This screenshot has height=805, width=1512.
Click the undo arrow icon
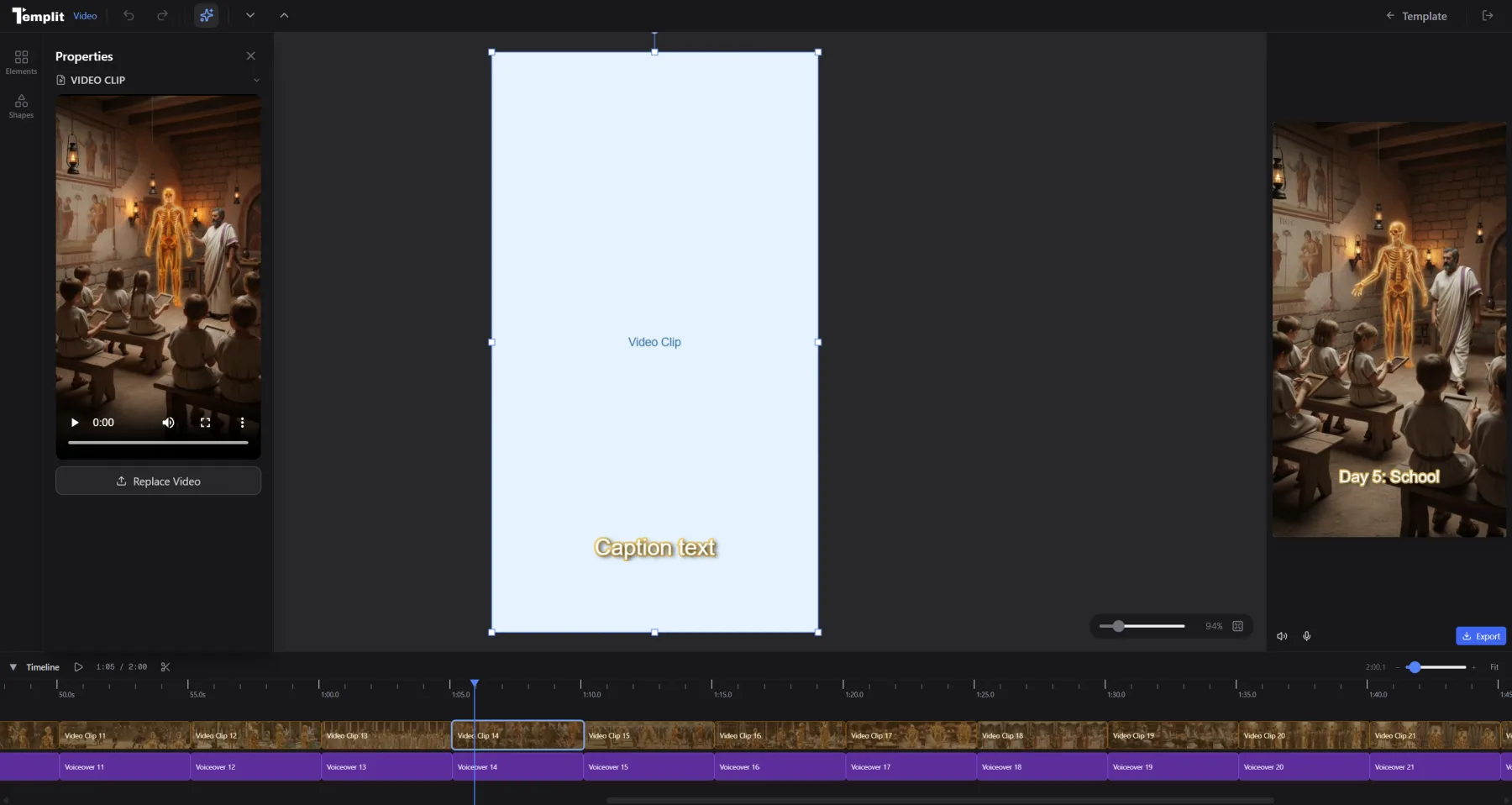coord(129,15)
